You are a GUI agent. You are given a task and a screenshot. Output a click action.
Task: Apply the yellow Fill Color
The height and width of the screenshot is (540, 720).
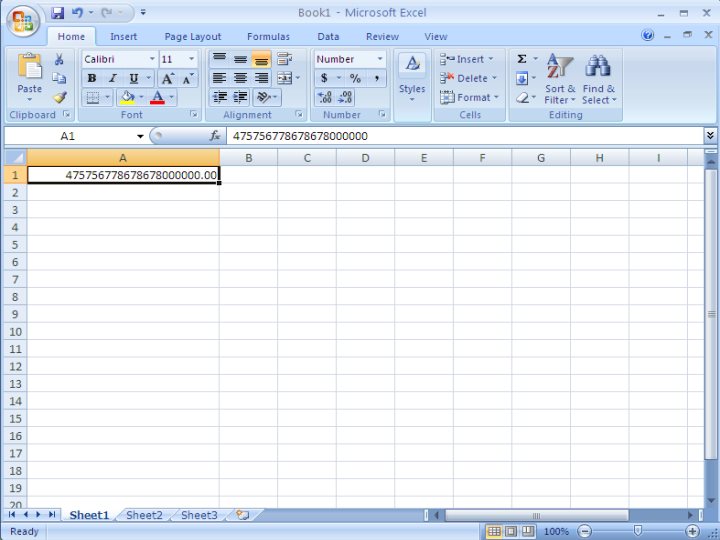127,97
